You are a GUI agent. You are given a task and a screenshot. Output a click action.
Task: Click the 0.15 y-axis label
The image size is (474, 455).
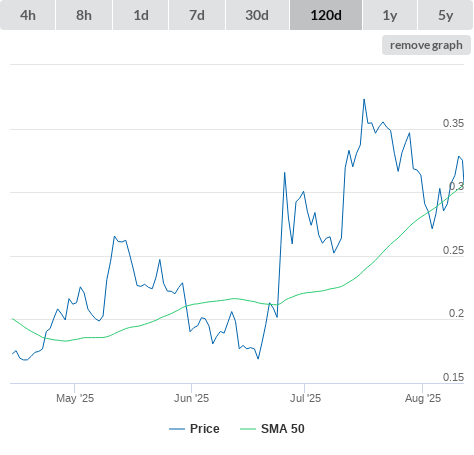(x=453, y=377)
